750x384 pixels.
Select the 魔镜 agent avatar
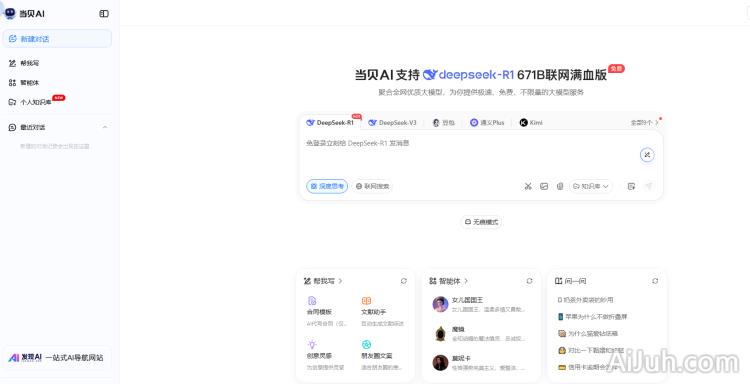(x=441, y=333)
